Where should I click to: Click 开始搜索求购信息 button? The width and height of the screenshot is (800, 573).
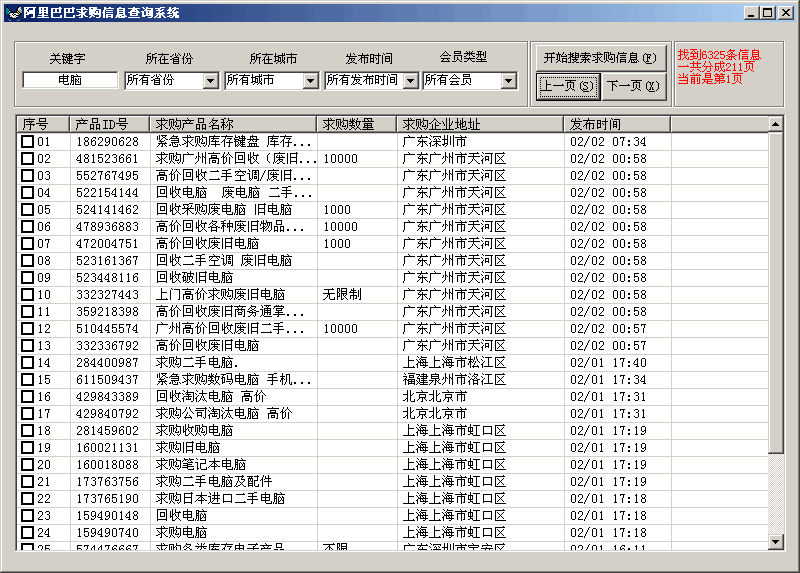click(600, 58)
